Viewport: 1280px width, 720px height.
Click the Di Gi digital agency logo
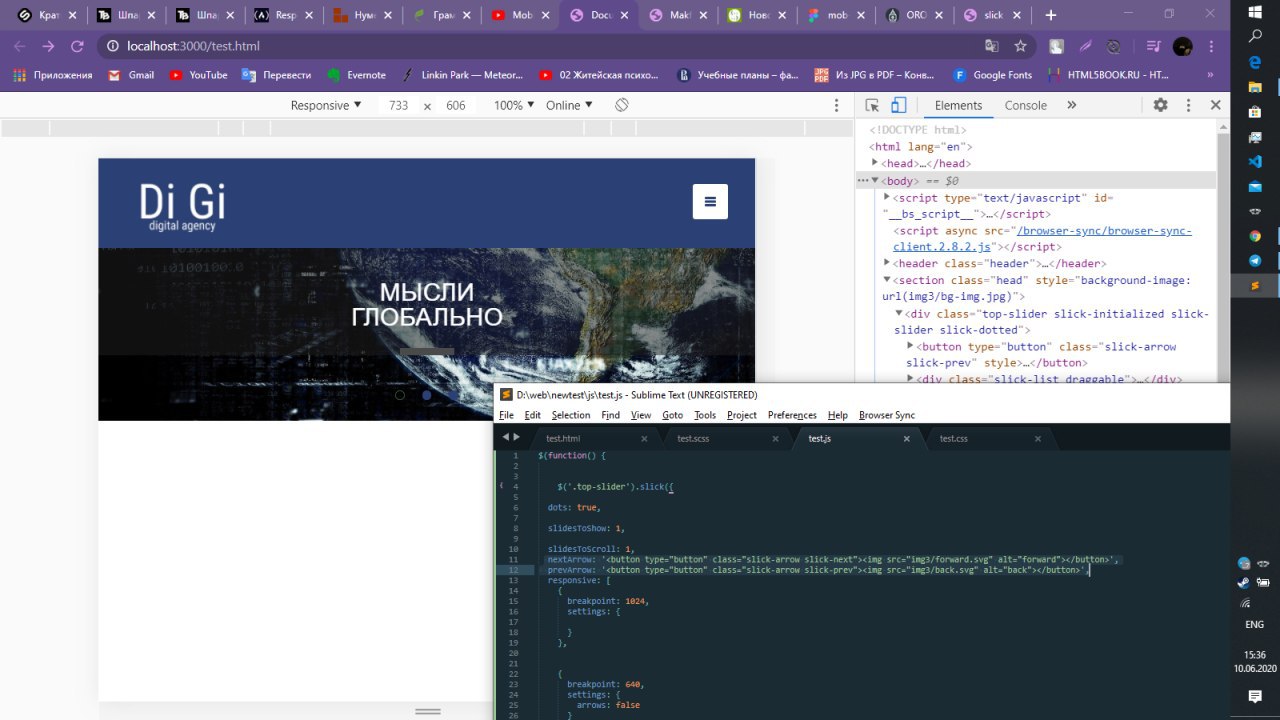click(182, 207)
